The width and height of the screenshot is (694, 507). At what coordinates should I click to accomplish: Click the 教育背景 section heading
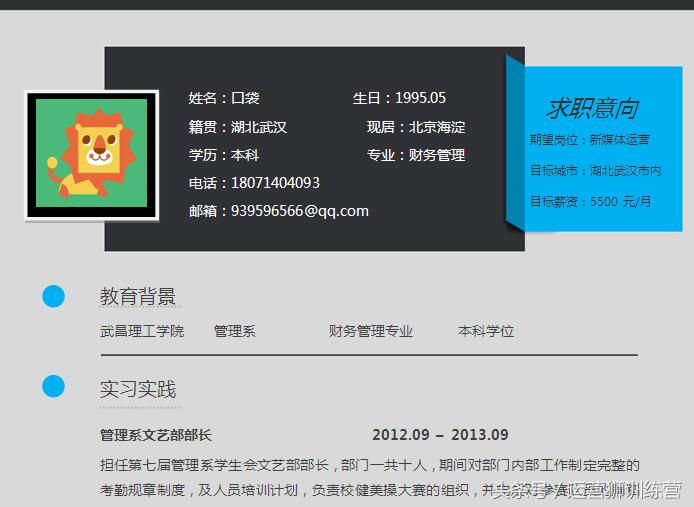[138, 296]
